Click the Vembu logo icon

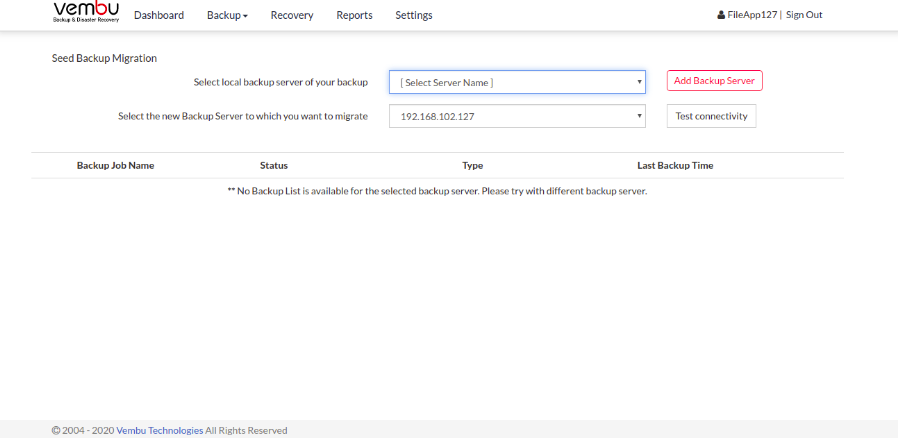86,13
